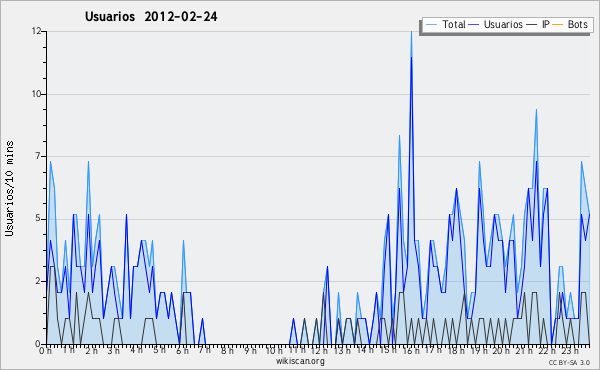Click the dark blue Usuarios legend line

coord(474,25)
